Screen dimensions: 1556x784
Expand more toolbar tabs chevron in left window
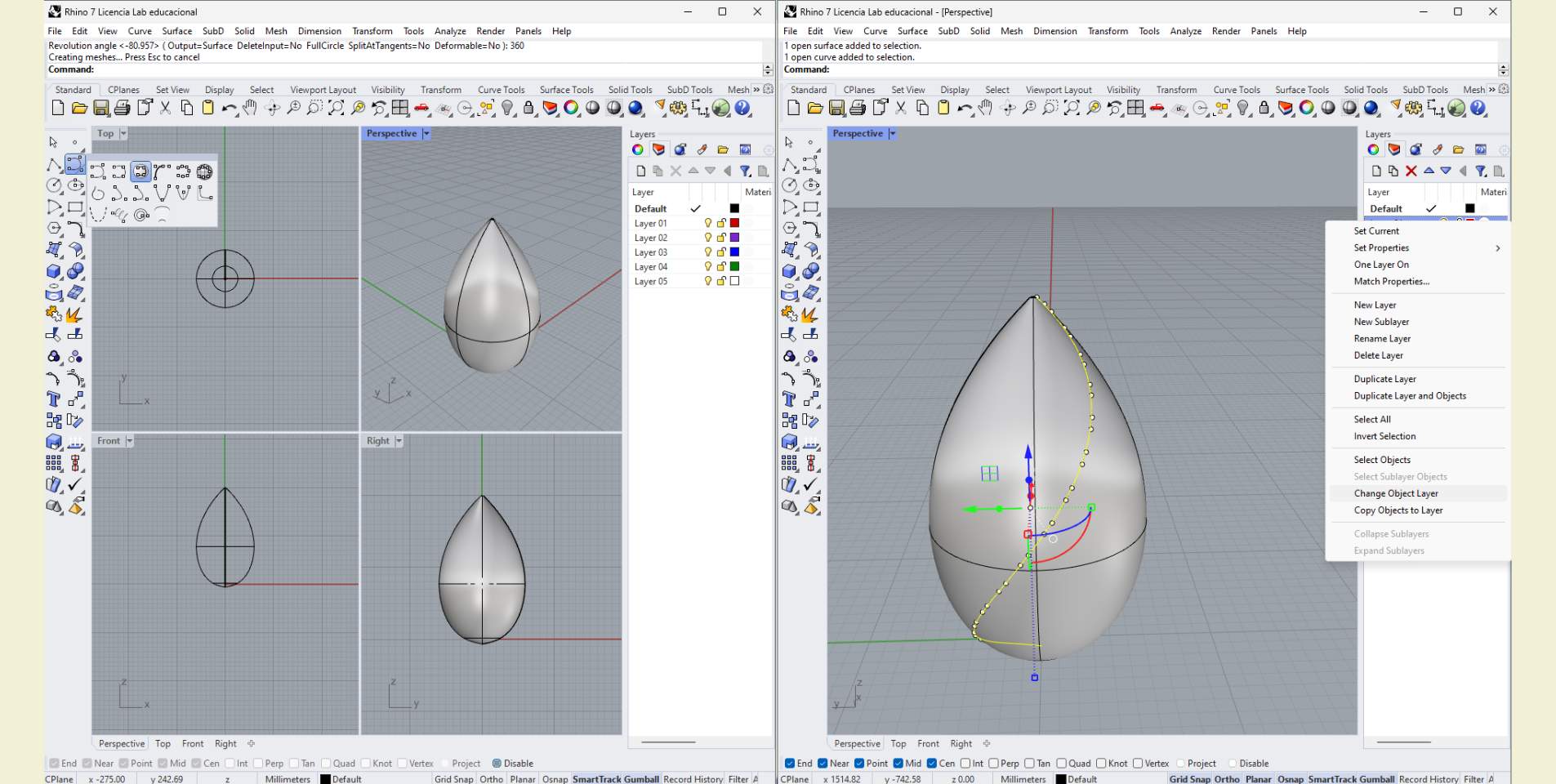tap(756, 90)
